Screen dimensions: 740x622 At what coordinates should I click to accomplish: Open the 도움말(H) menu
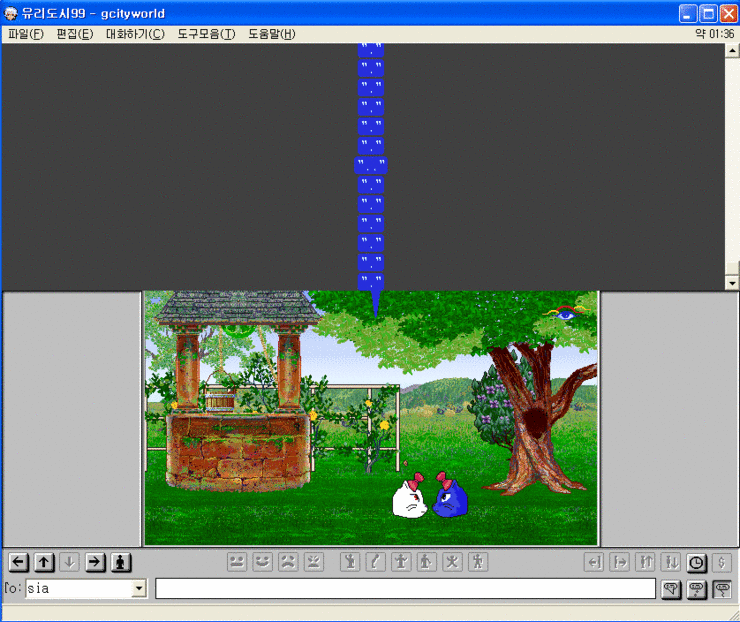(x=272, y=34)
